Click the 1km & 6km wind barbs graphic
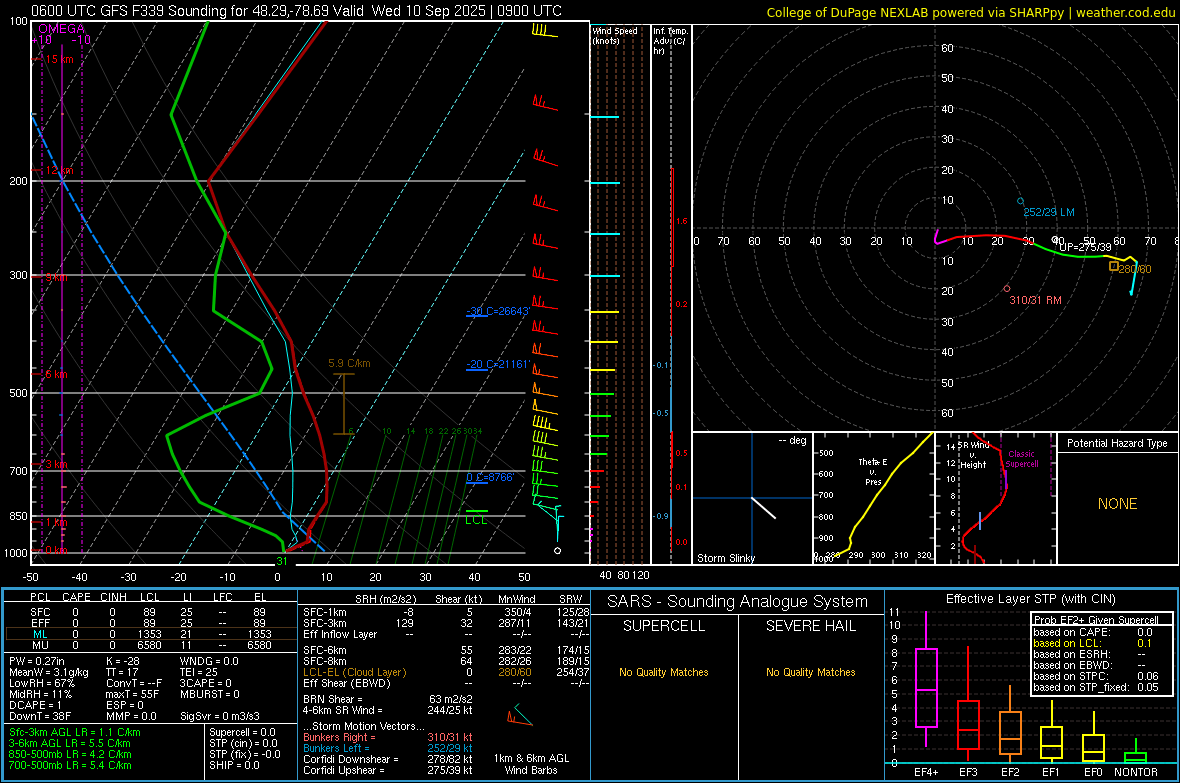Viewport: 1180px width, 783px height. coord(519,715)
